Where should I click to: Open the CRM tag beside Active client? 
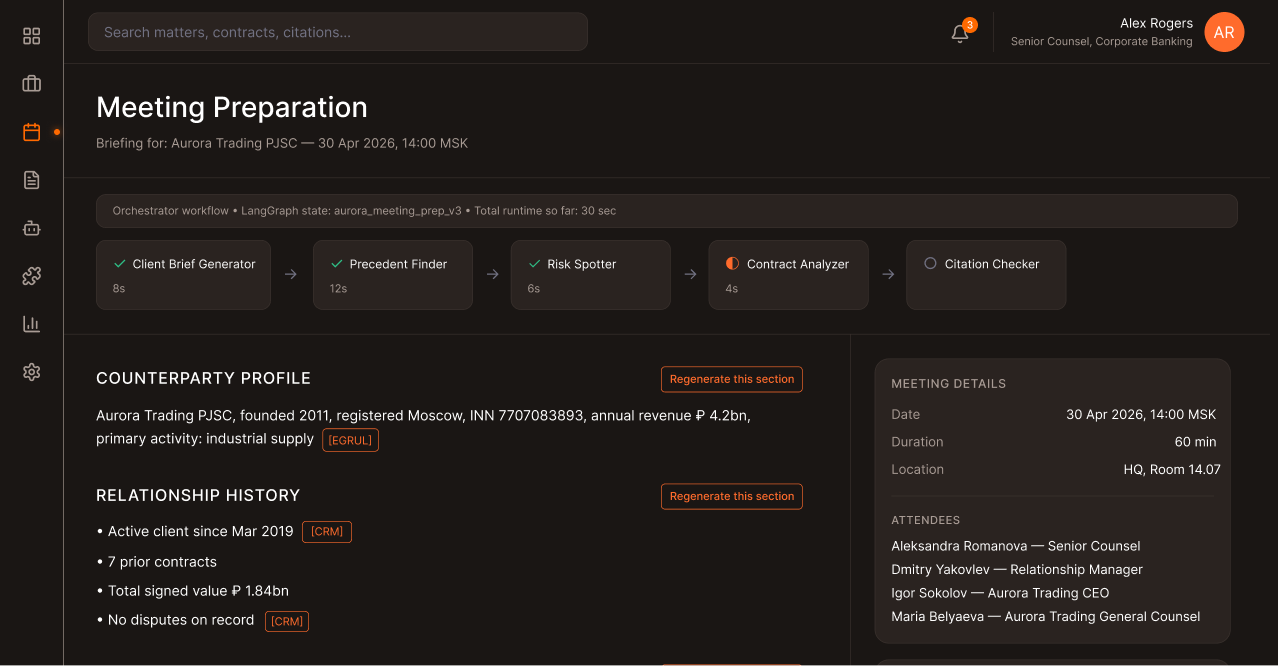click(x=327, y=532)
